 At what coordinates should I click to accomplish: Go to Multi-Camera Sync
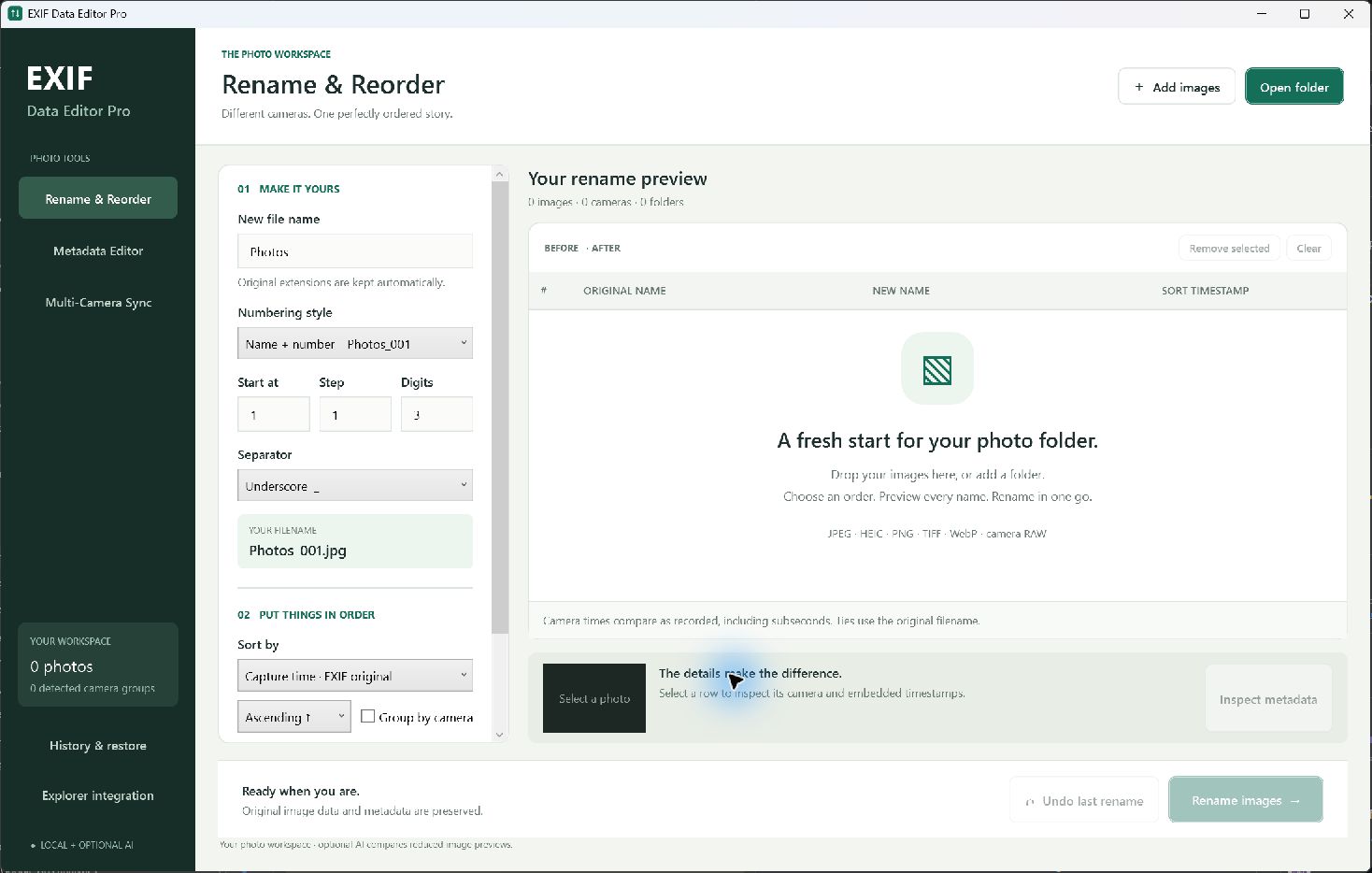point(98,302)
